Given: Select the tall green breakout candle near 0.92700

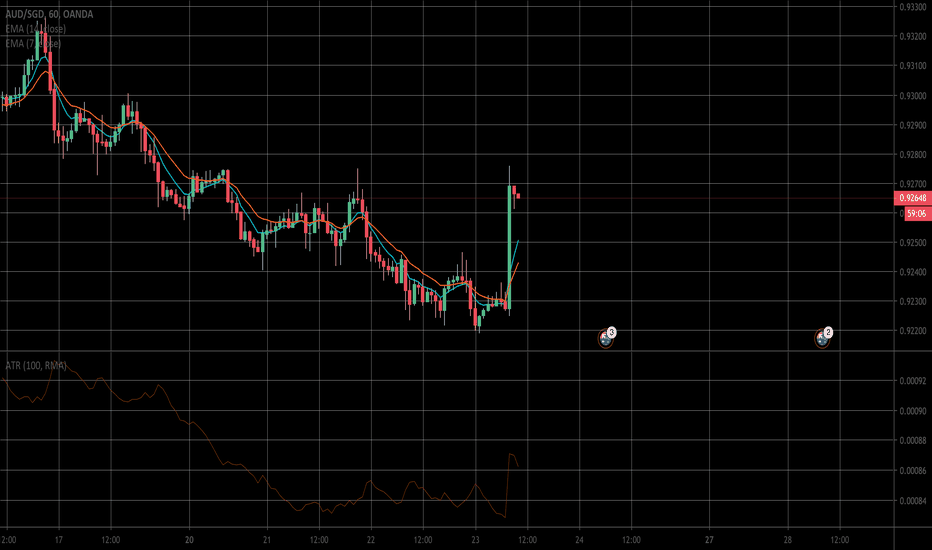Looking at the screenshot, I should tap(509, 247).
